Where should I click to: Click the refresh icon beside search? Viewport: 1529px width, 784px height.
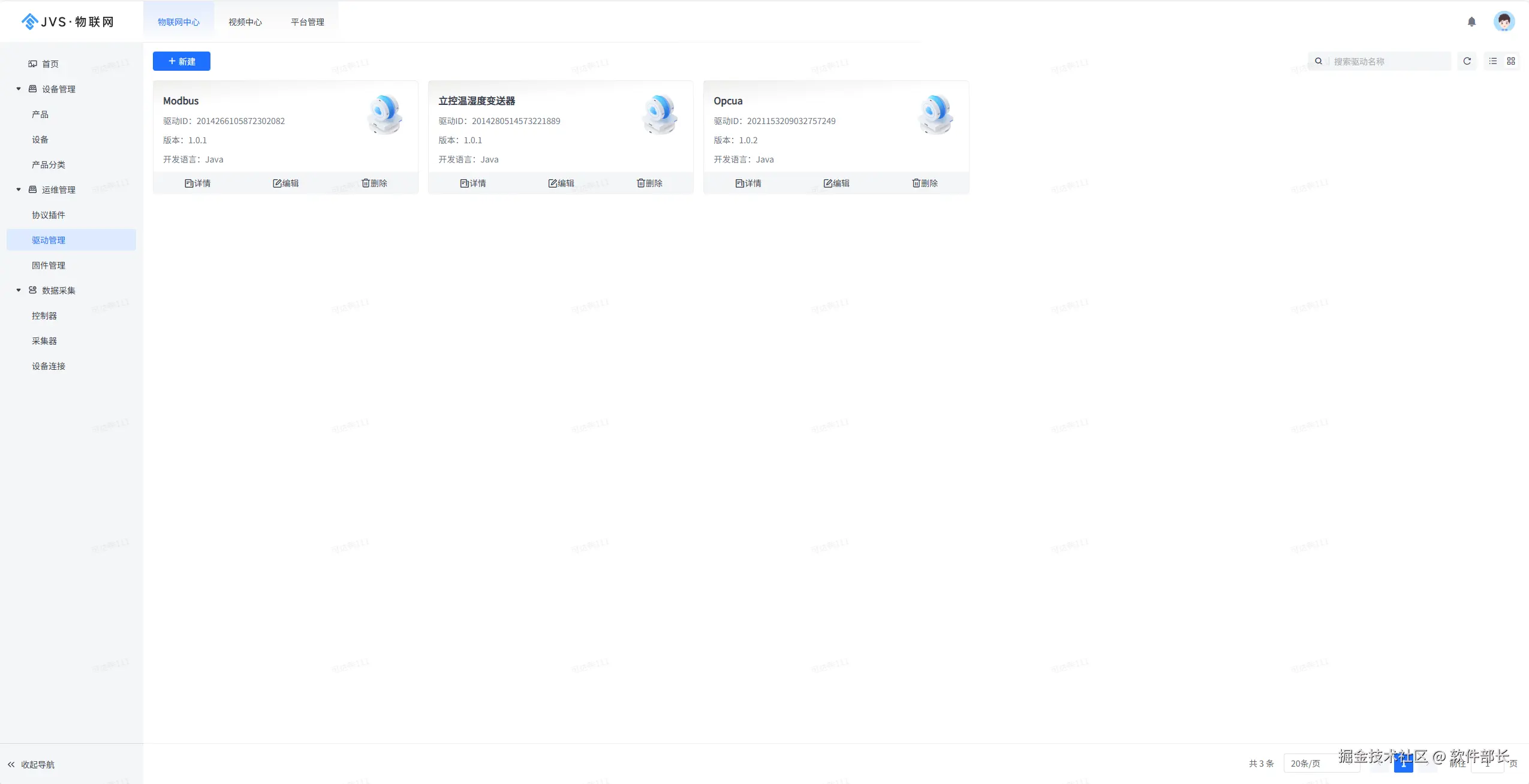click(x=1467, y=61)
